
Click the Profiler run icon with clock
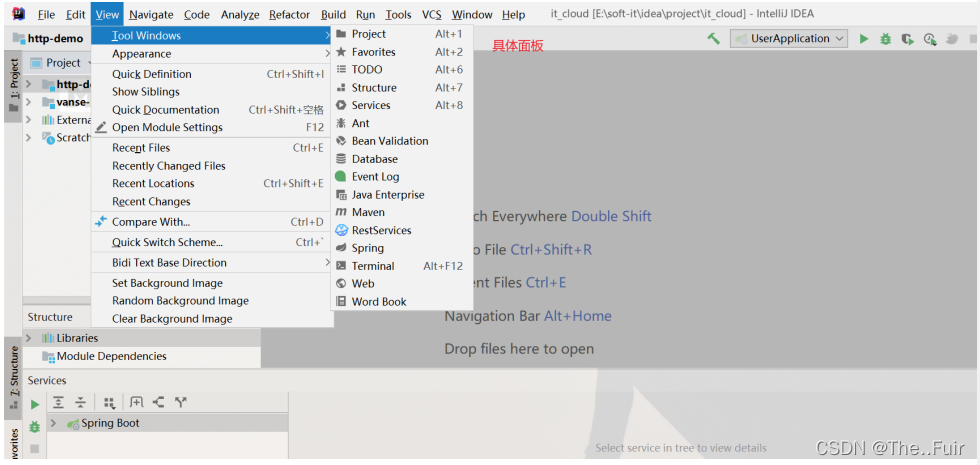click(x=930, y=39)
